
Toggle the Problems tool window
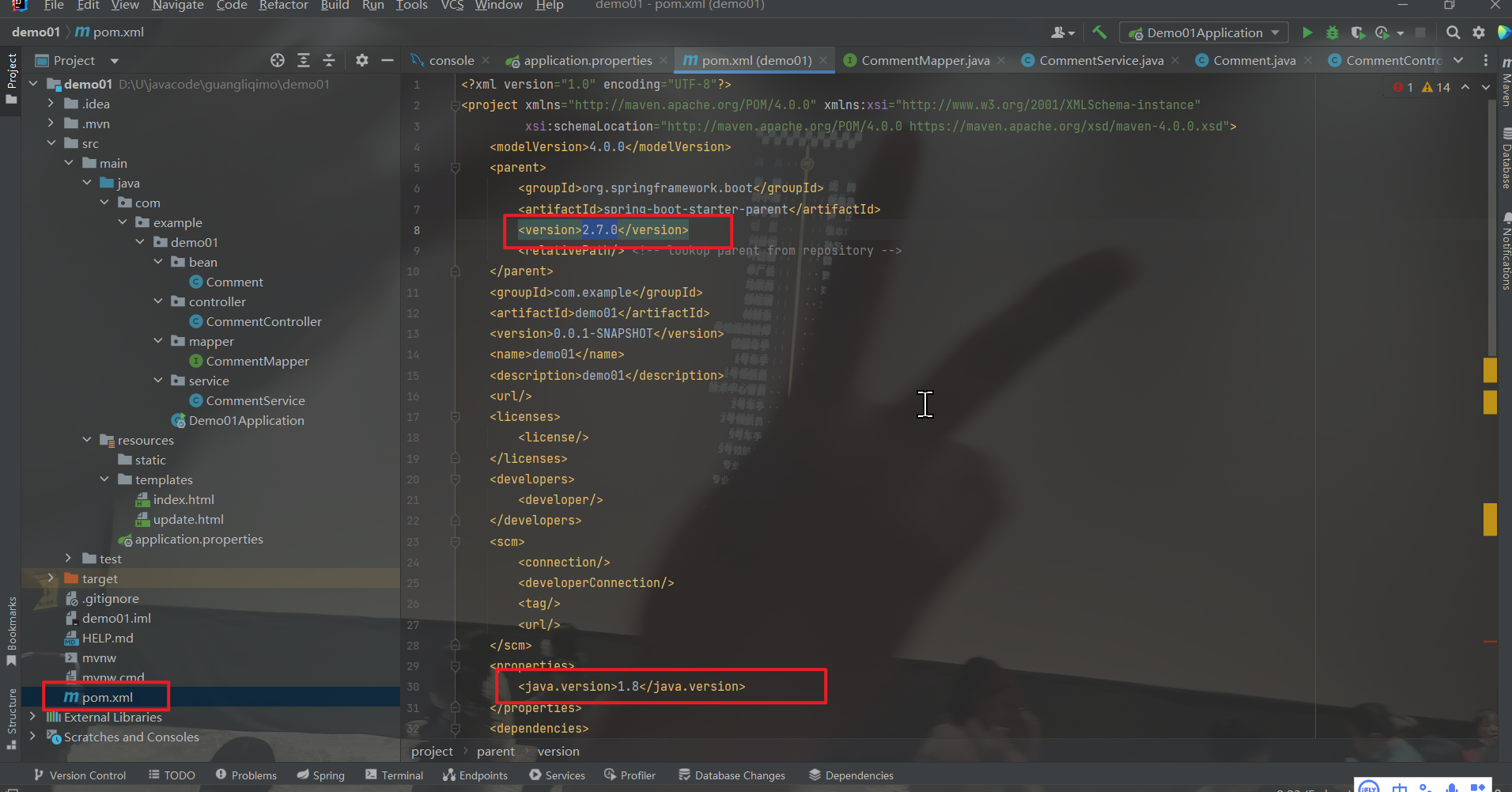coord(246,775)
